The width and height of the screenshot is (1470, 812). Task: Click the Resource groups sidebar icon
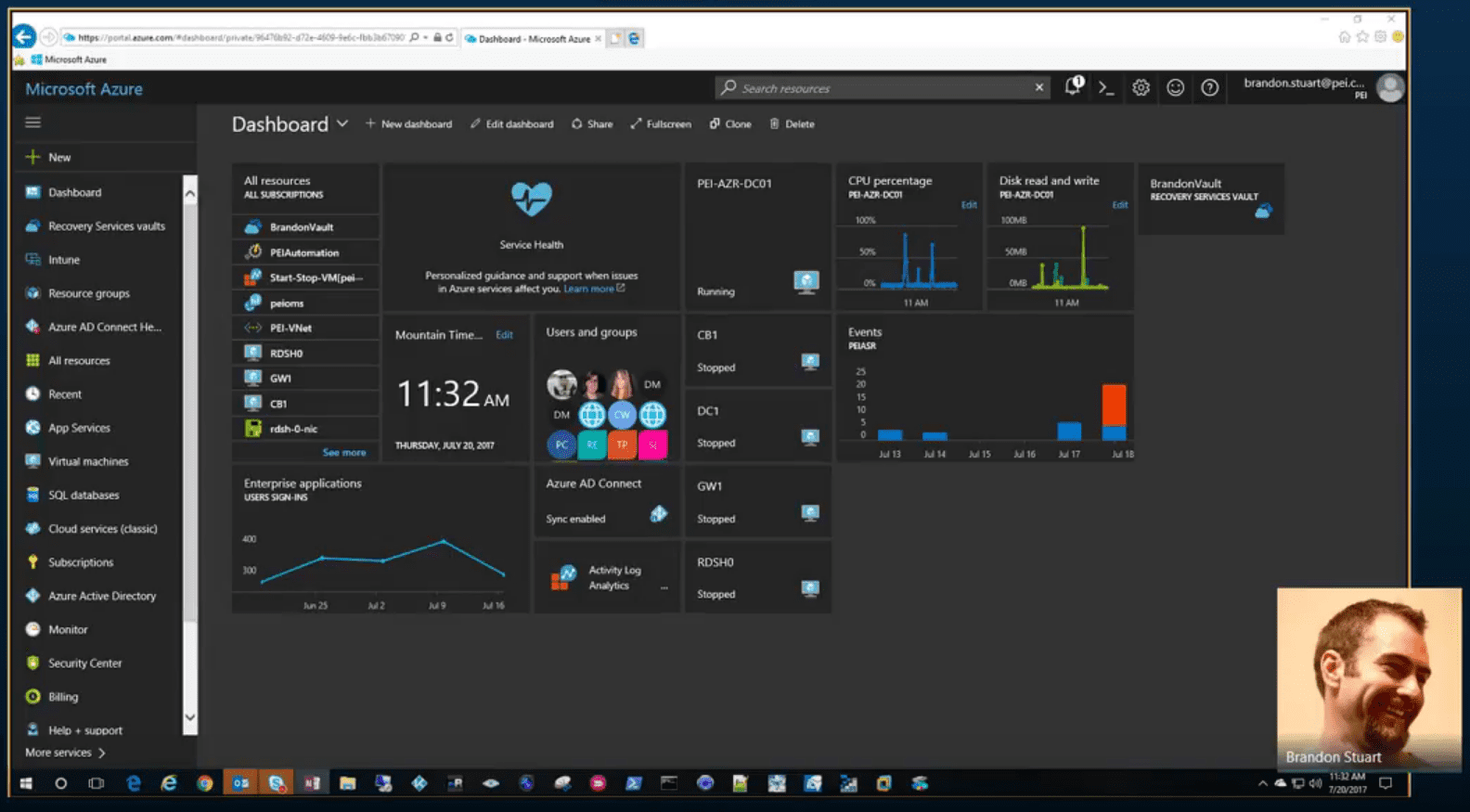pos(32,293)
